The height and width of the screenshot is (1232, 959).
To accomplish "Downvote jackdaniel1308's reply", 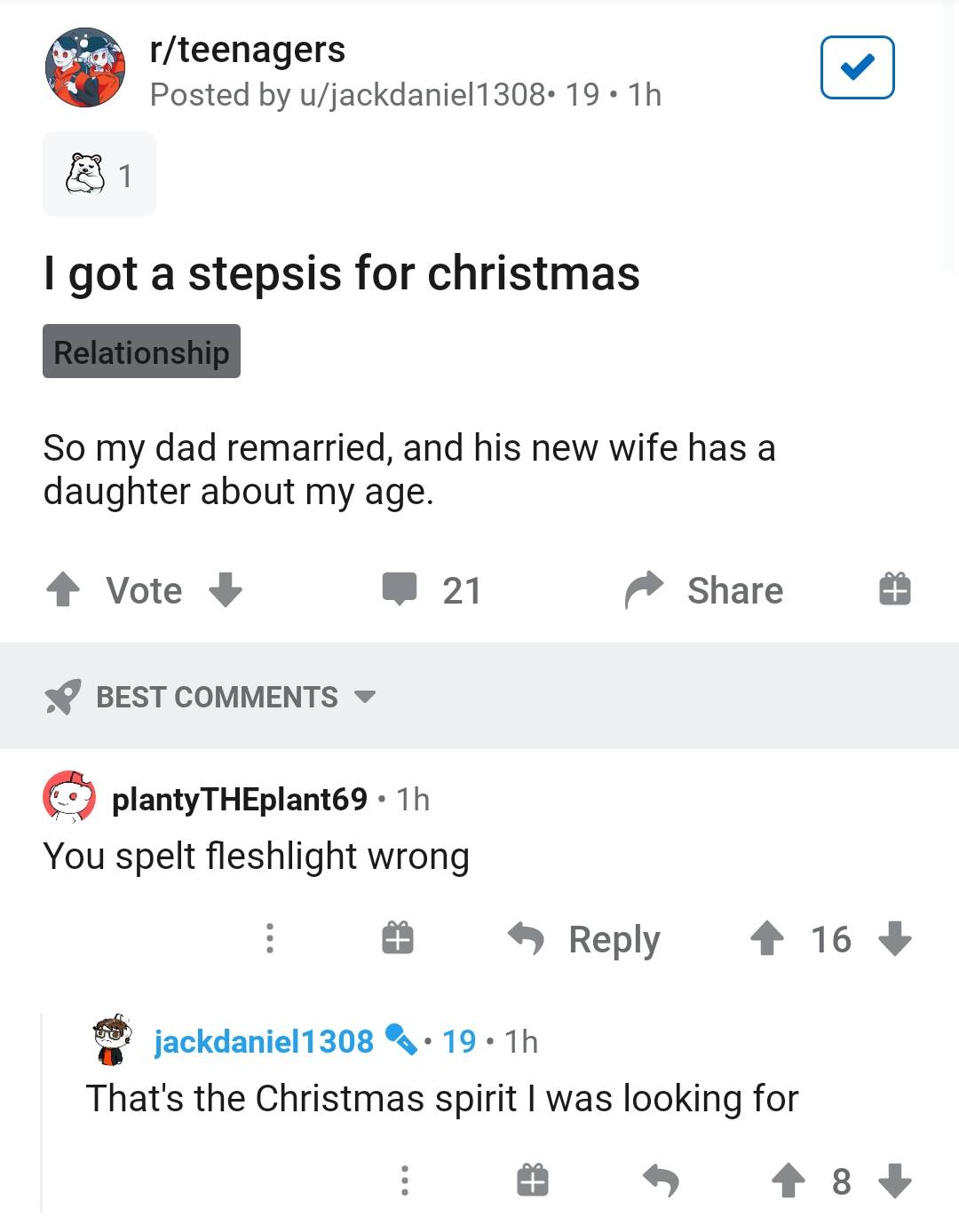I will click(892, 1181).
